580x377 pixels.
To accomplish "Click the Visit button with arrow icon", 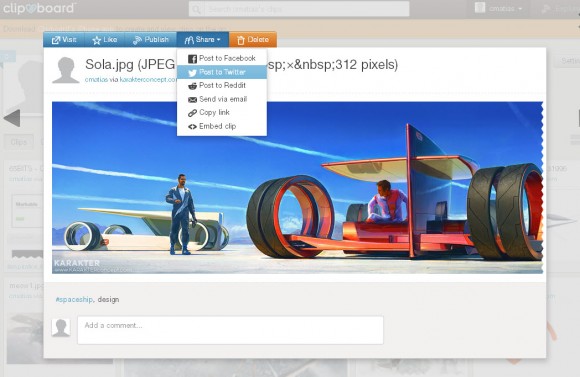I will pyautogui.click(x=64, y=40).
